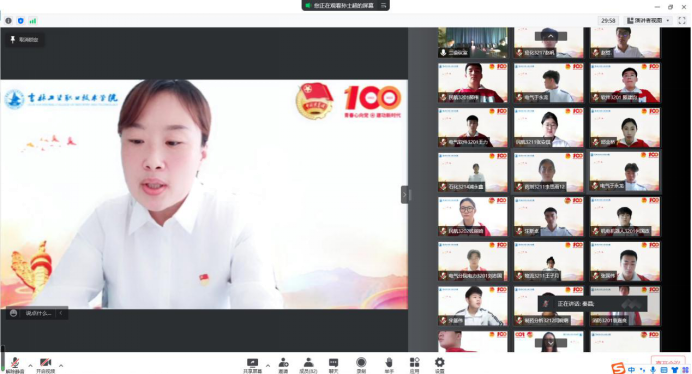Open the Apps grid icon

point(414,365)
